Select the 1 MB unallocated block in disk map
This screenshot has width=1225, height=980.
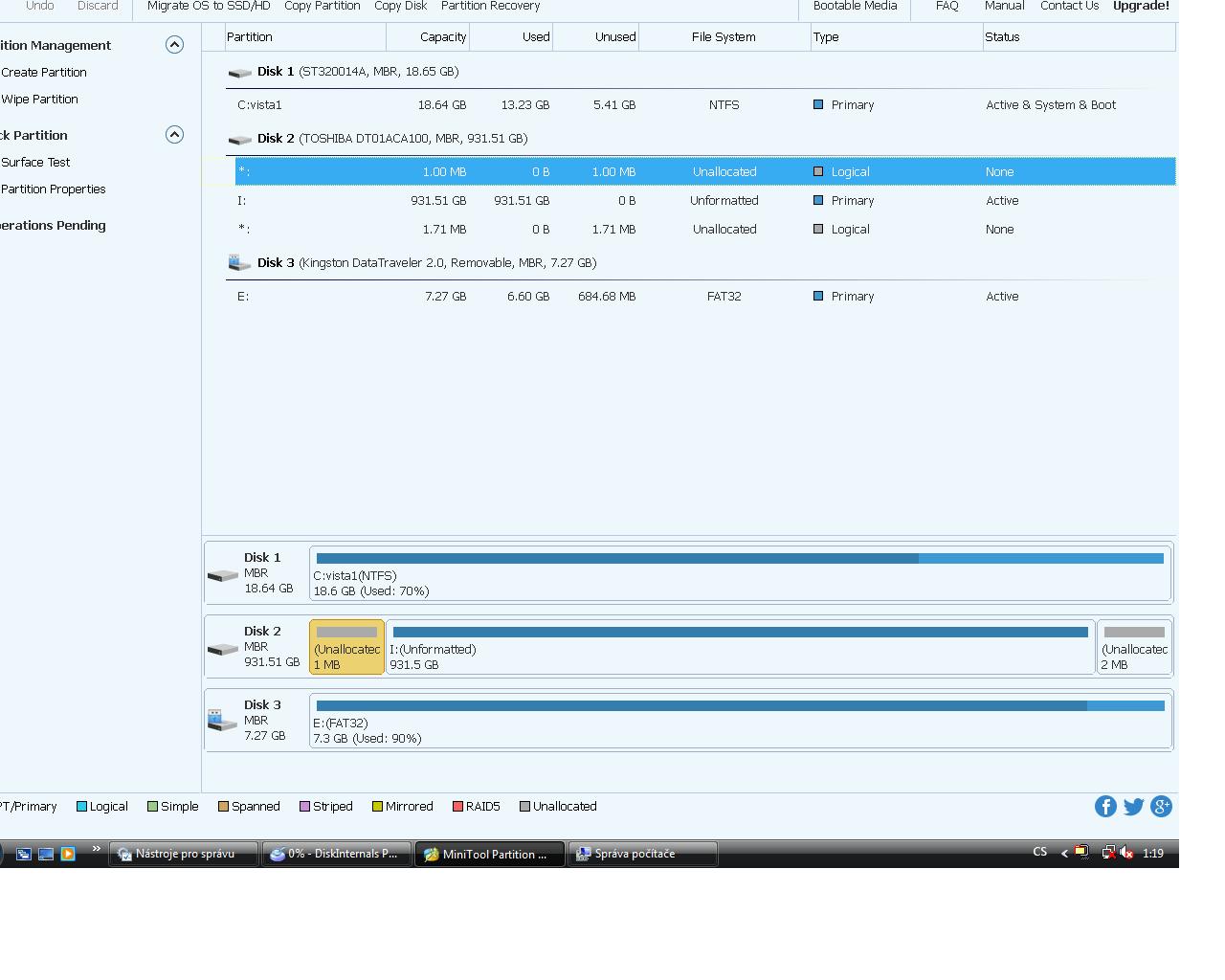pos(346,647)
